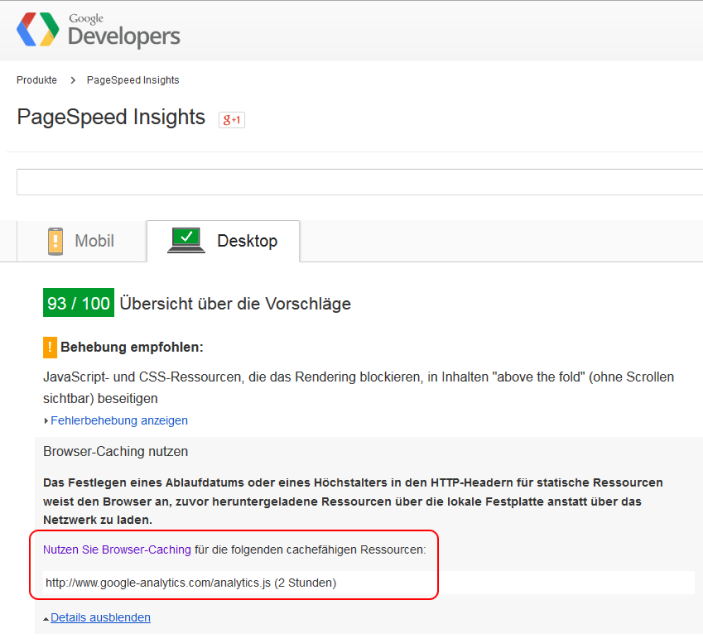Click the Details ausblenden collapse triangle
This screenshot has height=643, width=703.
(46, 619)
